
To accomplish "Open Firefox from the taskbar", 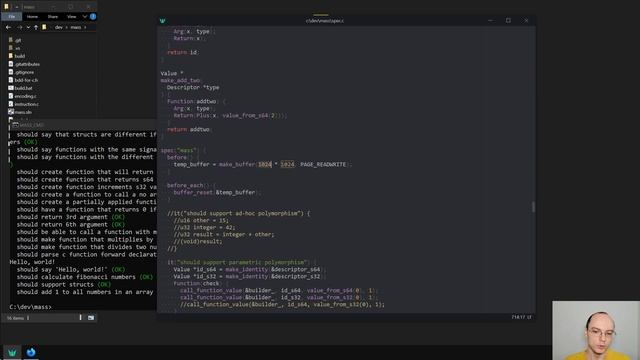I will pyautogui.click(x=31, y=352).
